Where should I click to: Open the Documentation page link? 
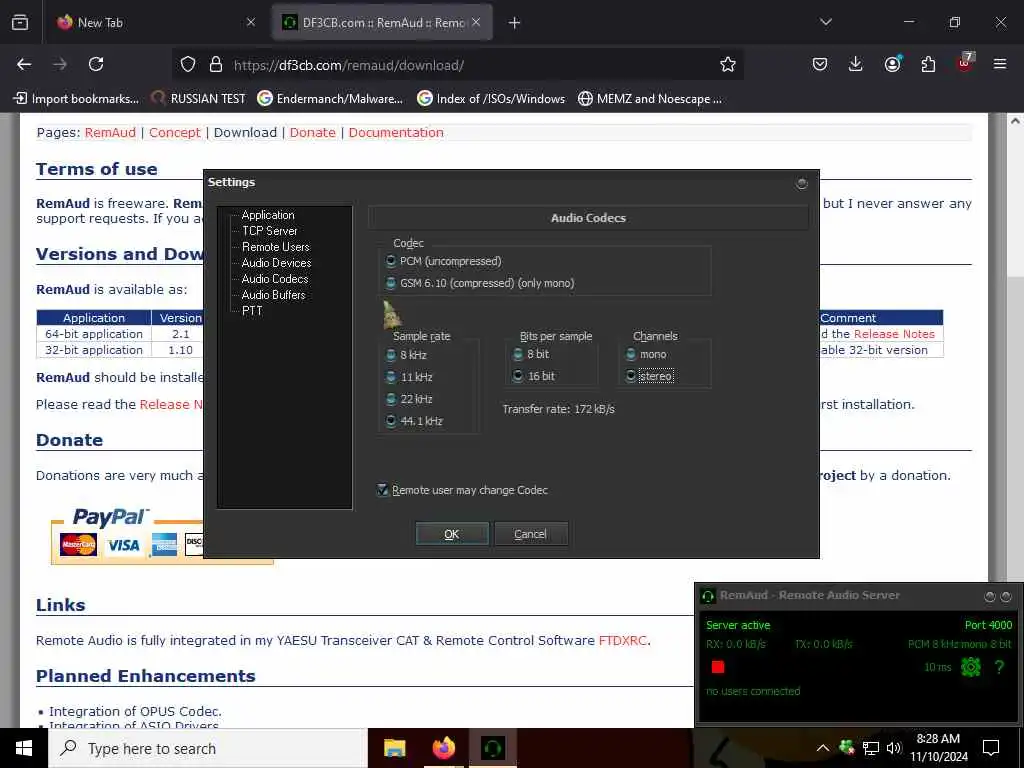click(396, 133)
